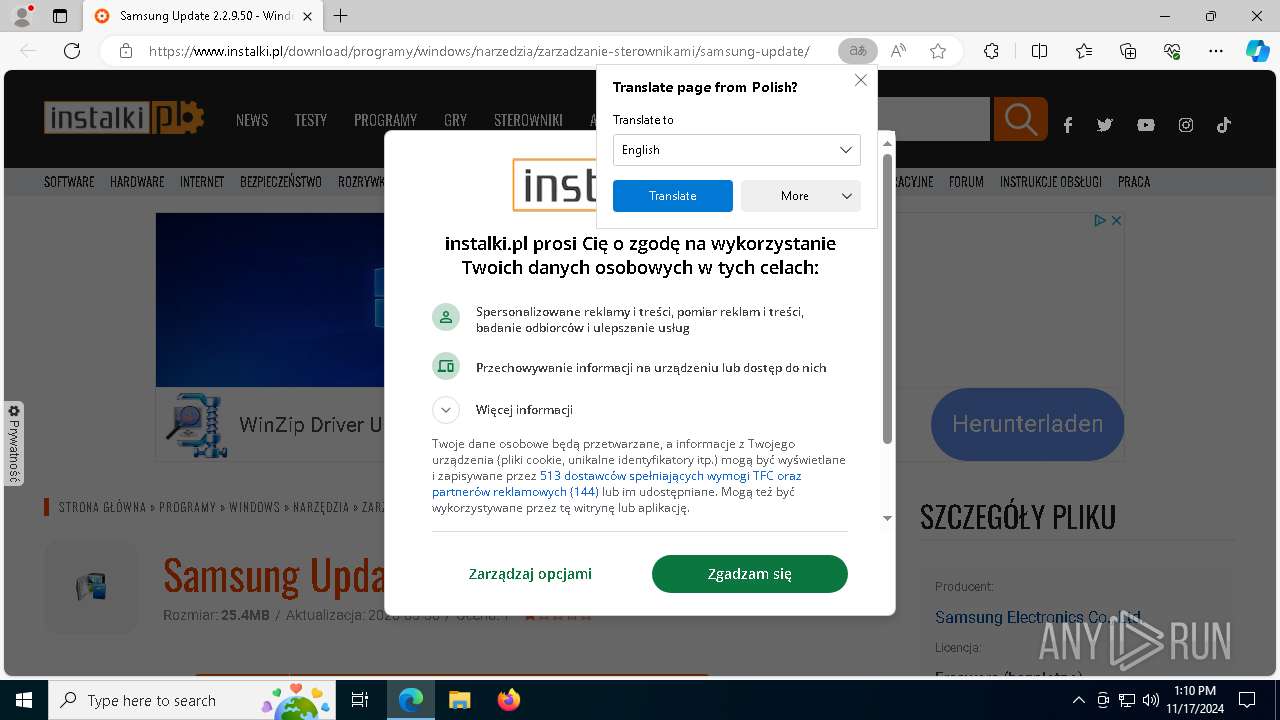The width and height of the screenshot is (1280, 720).
Task: Add page to favorites star icon
Action: [938, 51]
